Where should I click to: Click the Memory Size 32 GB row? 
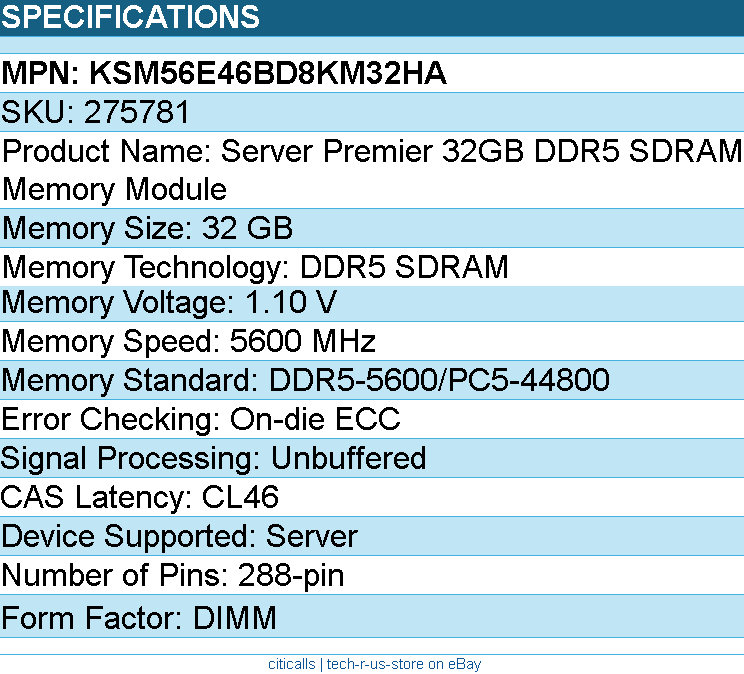click(147, 228)
